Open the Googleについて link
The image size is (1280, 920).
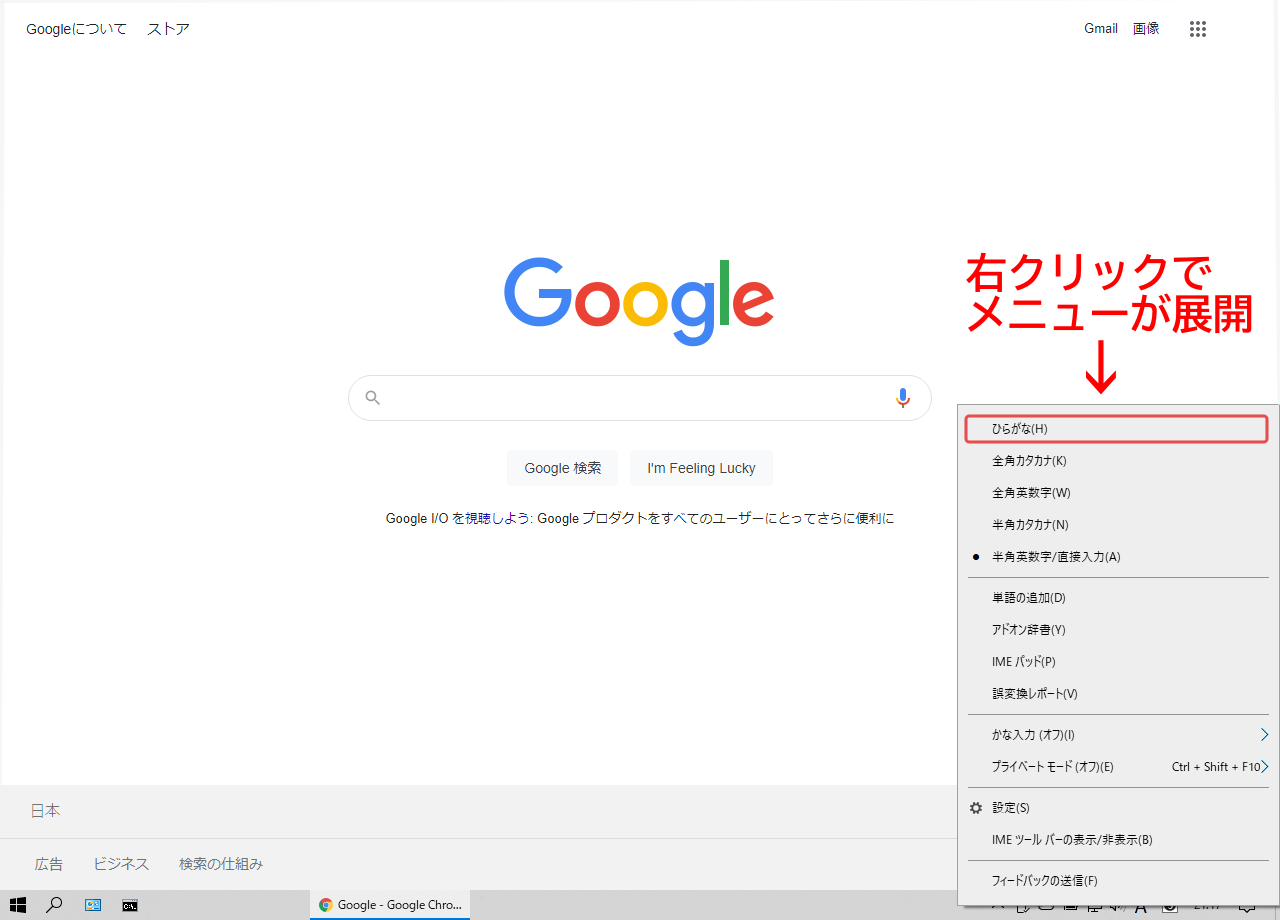tap(77, 29)
